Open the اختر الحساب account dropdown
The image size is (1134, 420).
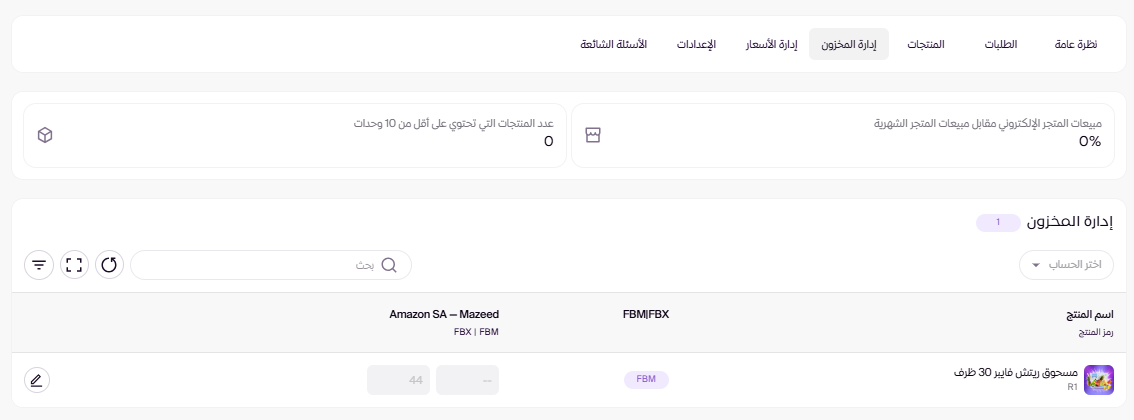[x=1066, y=265]
